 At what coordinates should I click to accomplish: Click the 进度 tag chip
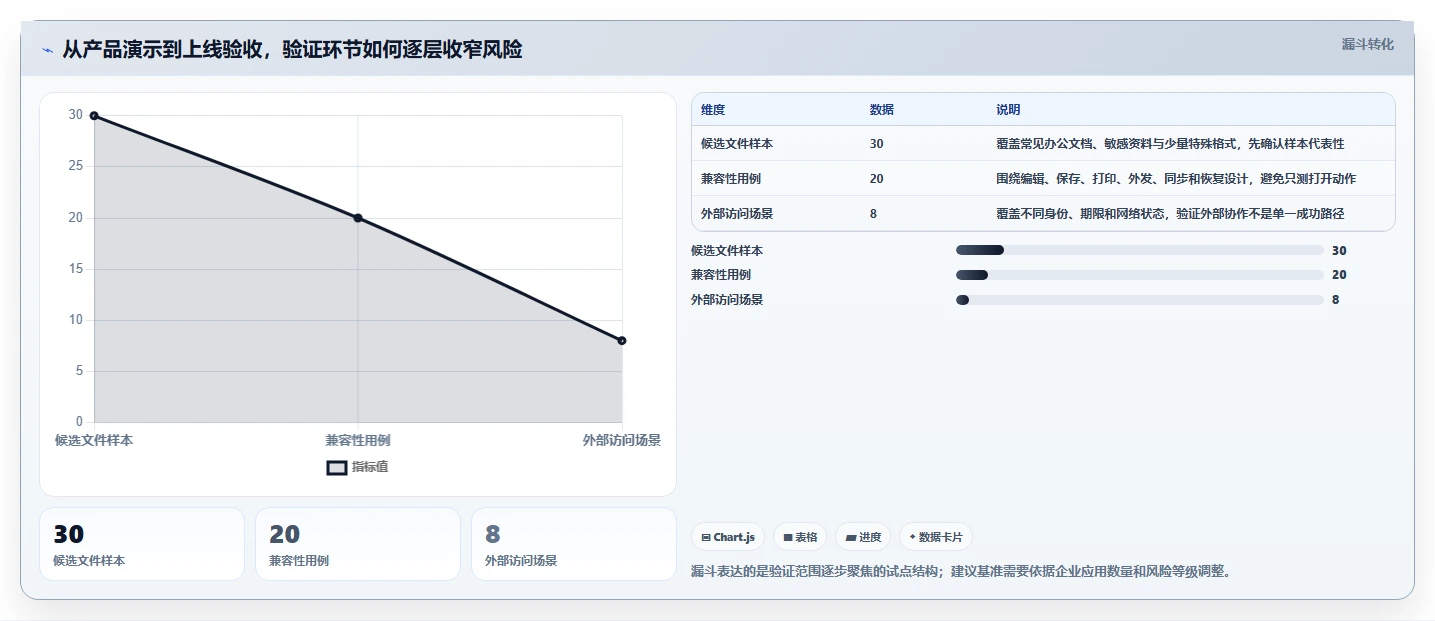coord(863,537)
